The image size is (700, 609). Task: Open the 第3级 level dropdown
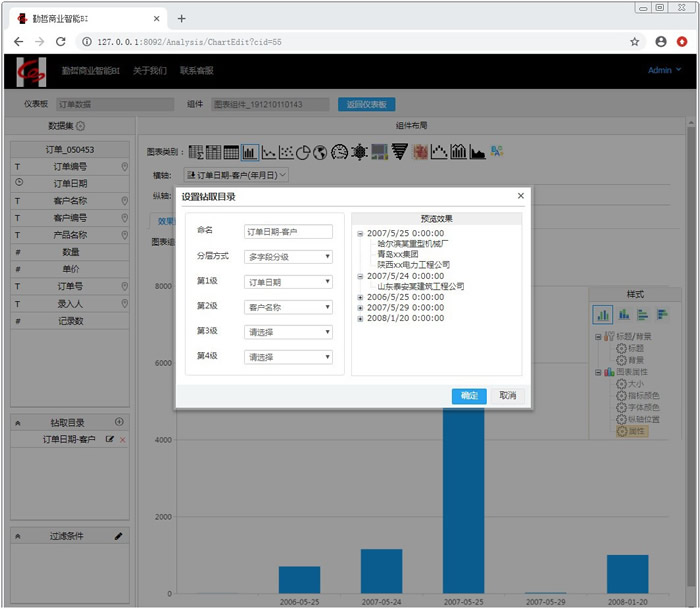pyautogui.click(x=288, y=332)
